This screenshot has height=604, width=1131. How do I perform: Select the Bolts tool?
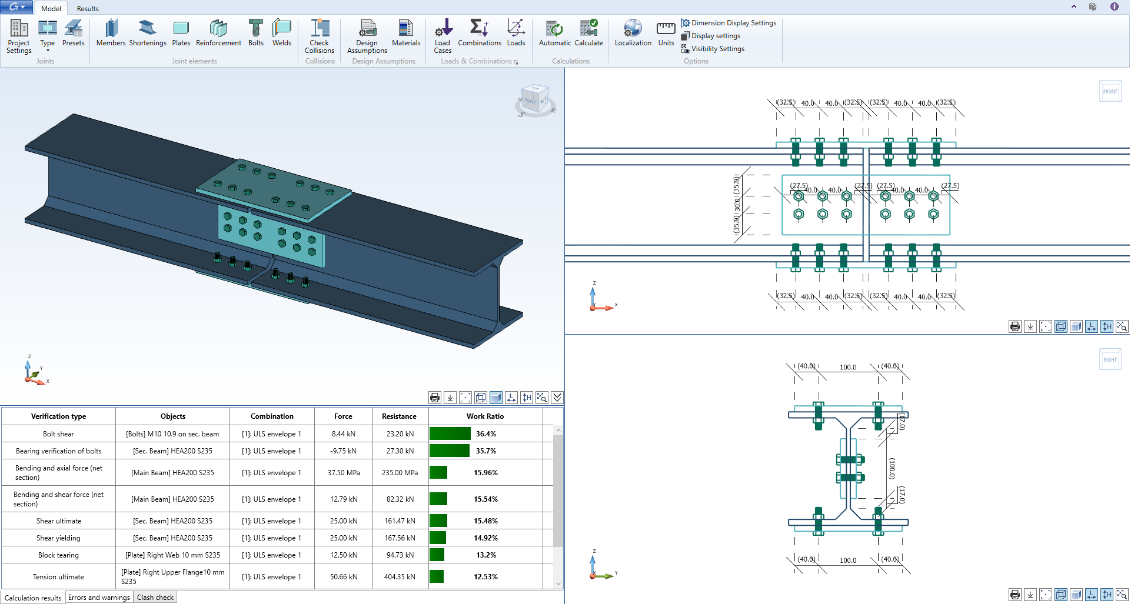[x=255, y=30]
